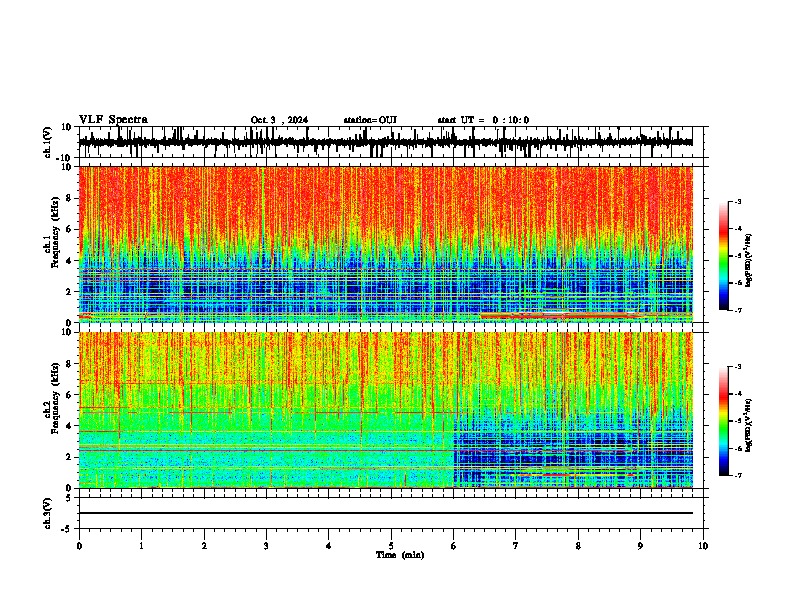Click the "9" tick on the time axis
The image size is (792, 612).
(x=640, y=546)
